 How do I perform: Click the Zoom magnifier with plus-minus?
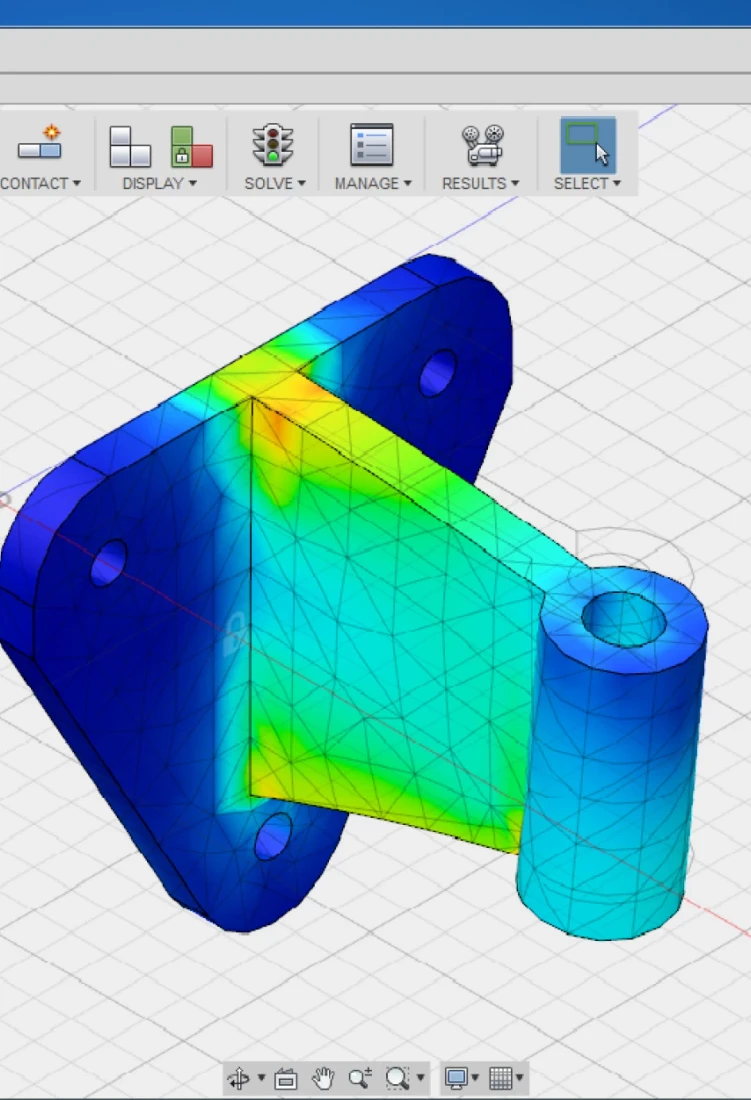click(x=360, y=1078)
